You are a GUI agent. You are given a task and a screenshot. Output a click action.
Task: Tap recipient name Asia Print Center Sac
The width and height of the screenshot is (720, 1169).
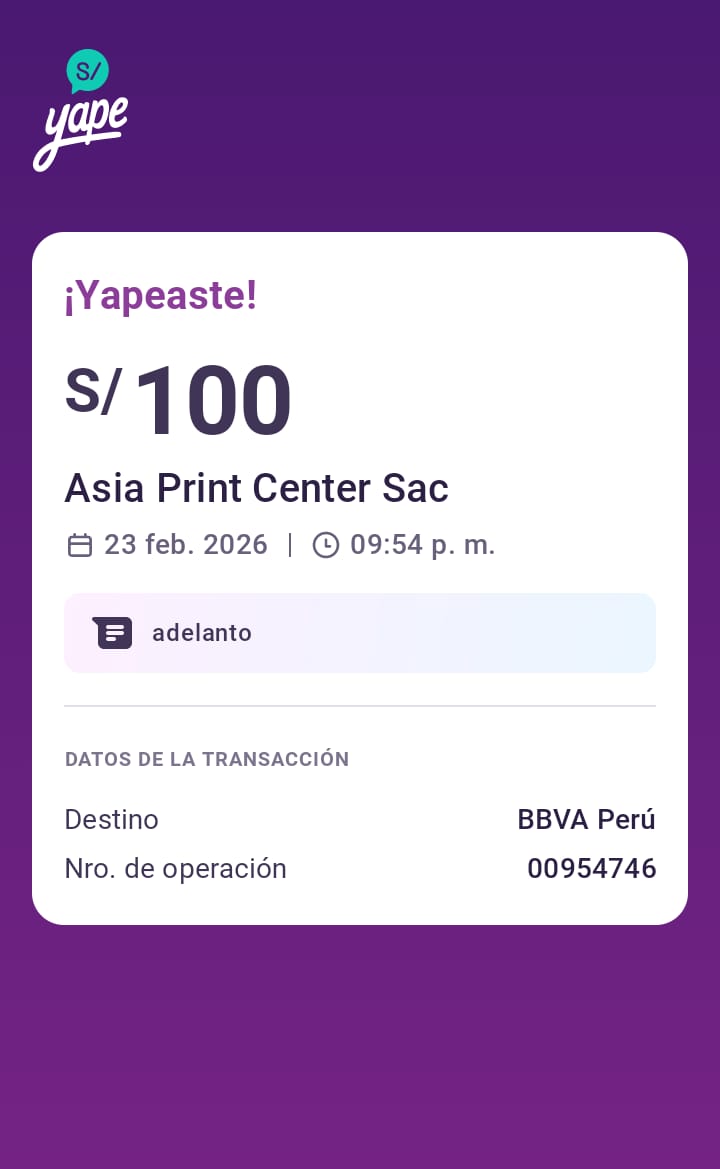(256, 488)
